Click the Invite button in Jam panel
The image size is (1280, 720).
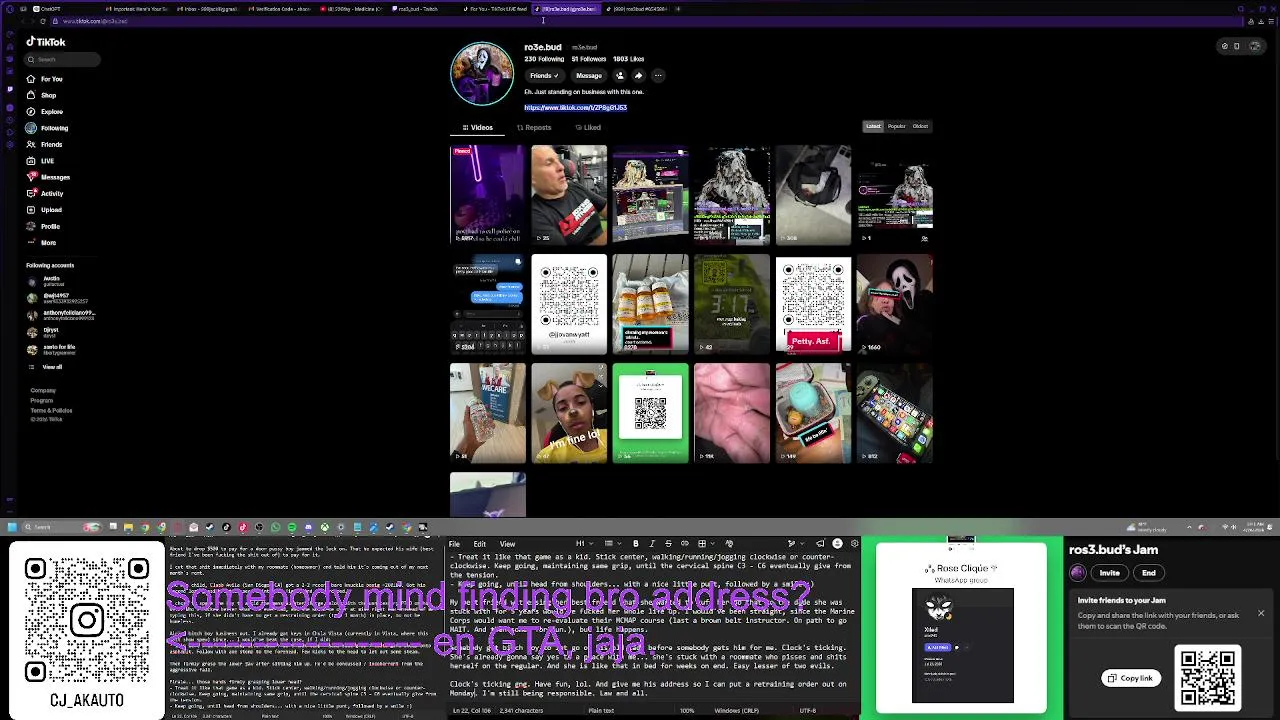1110,573
